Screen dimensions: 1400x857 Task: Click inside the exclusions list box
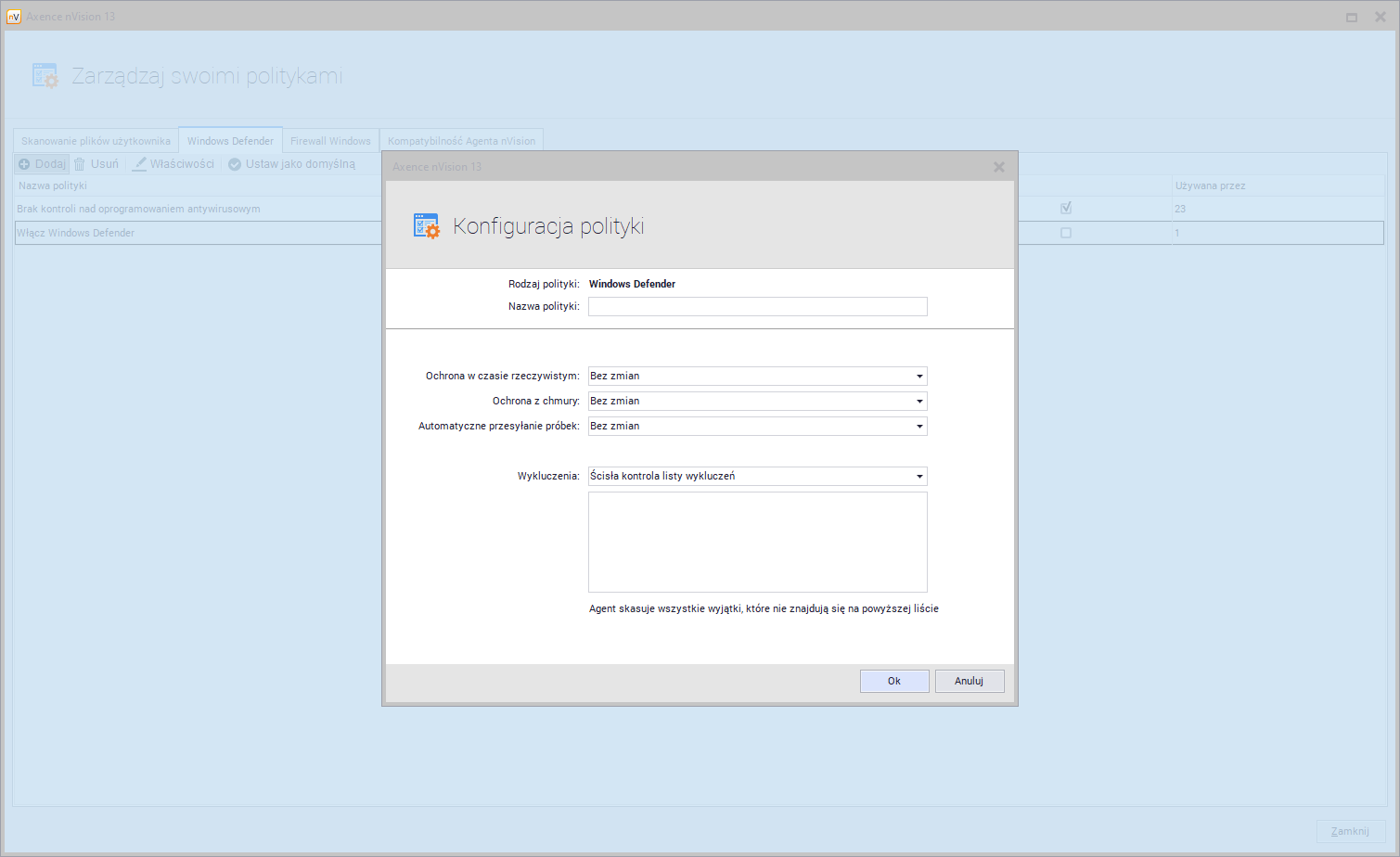pyautogui.click(x=757, y=542)
